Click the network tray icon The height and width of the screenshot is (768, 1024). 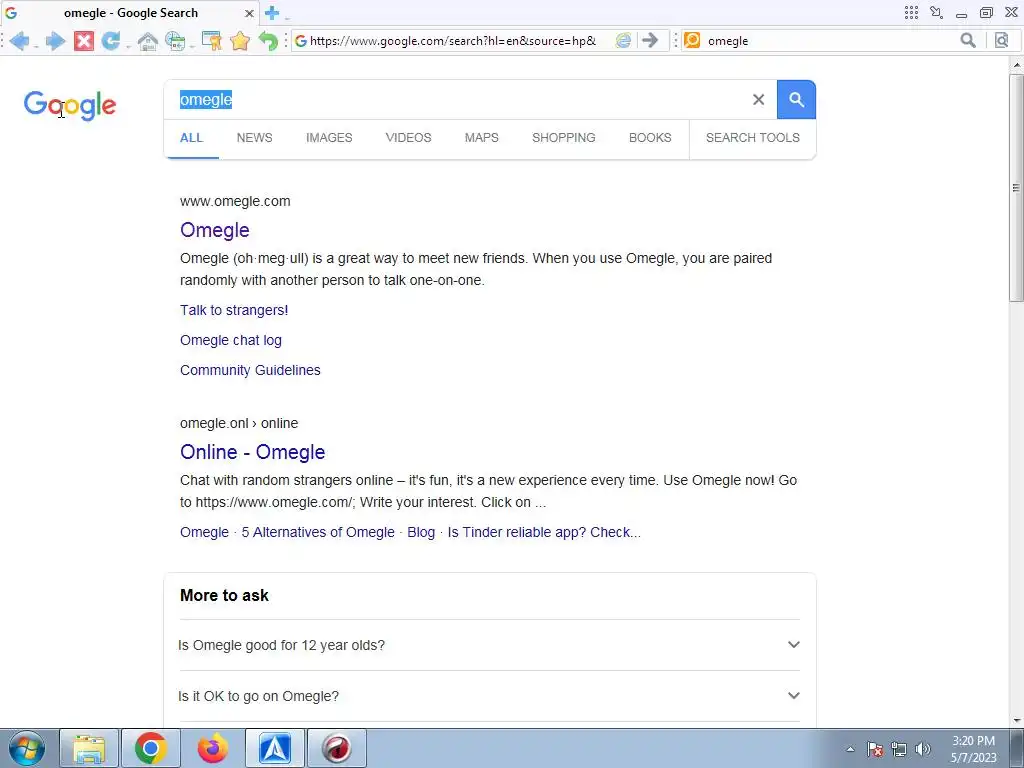pos(899,749)
